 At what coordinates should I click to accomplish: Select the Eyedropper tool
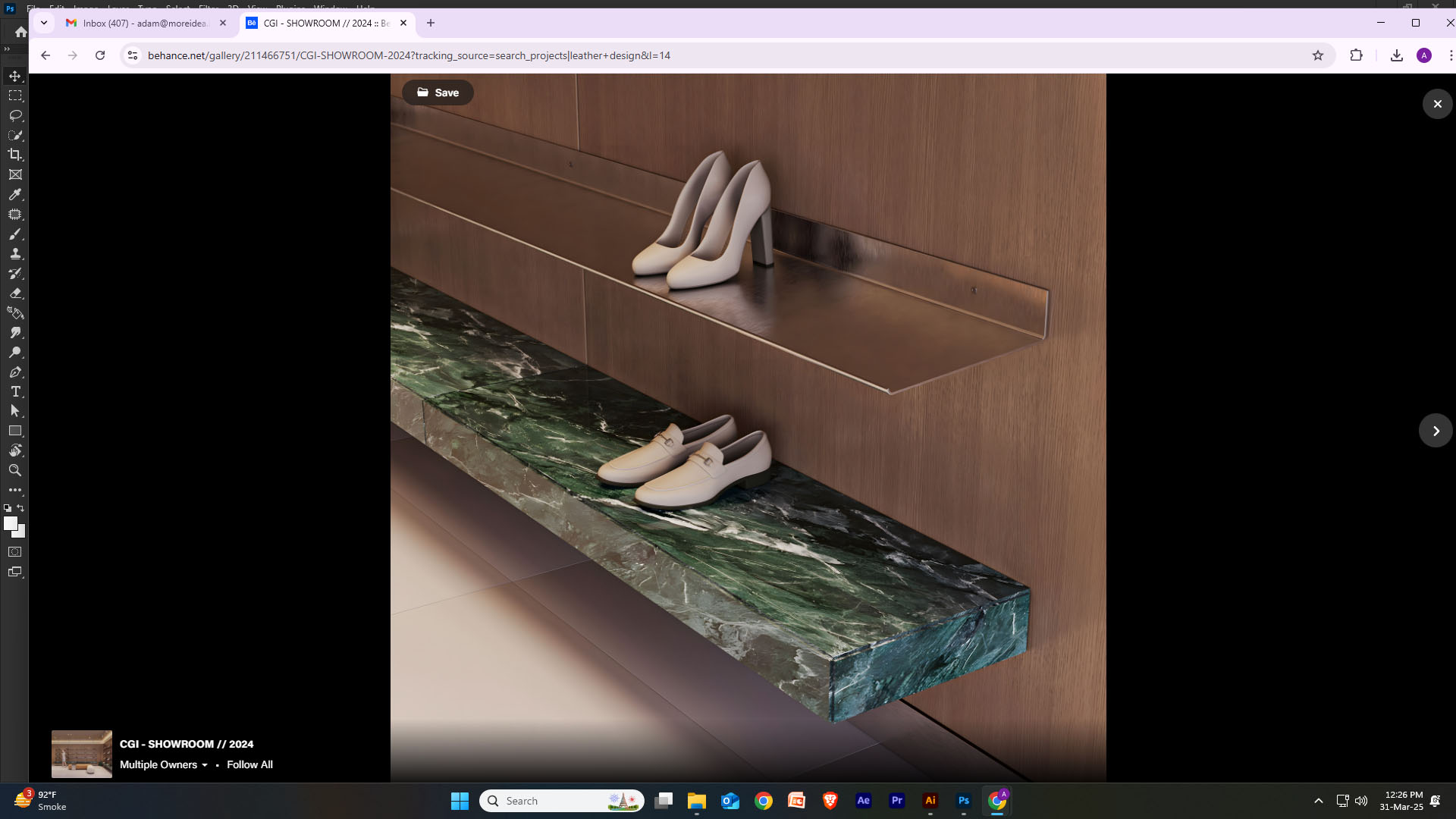tap(15, 195)
